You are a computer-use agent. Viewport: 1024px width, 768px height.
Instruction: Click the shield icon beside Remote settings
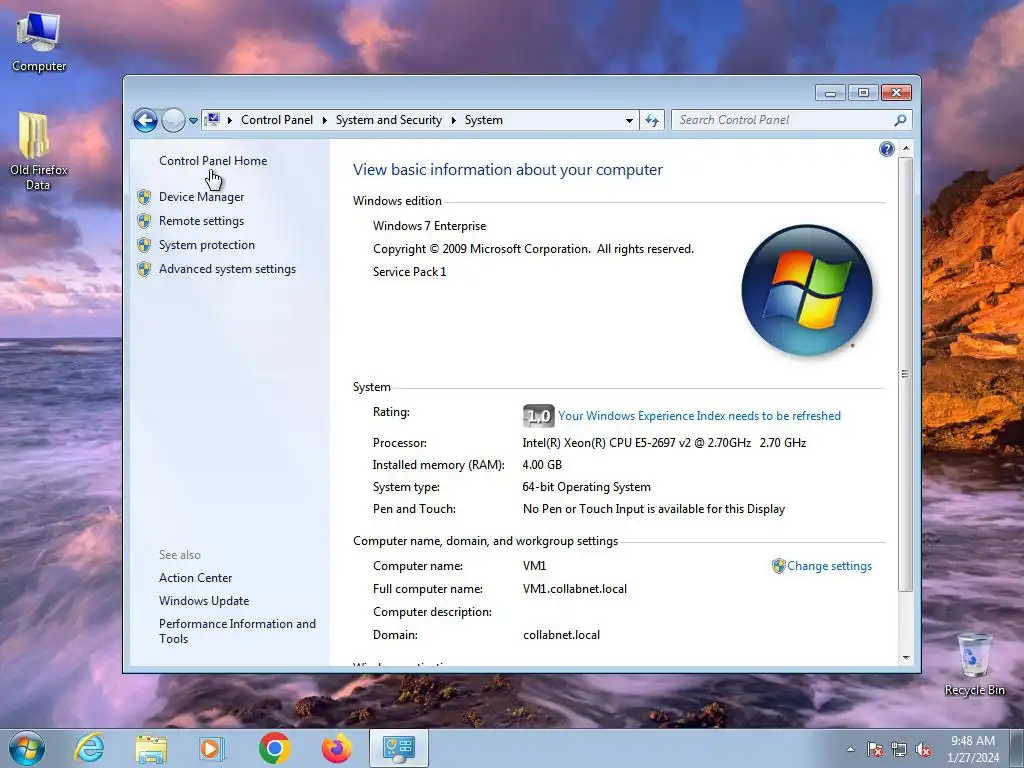pos(144,221)
